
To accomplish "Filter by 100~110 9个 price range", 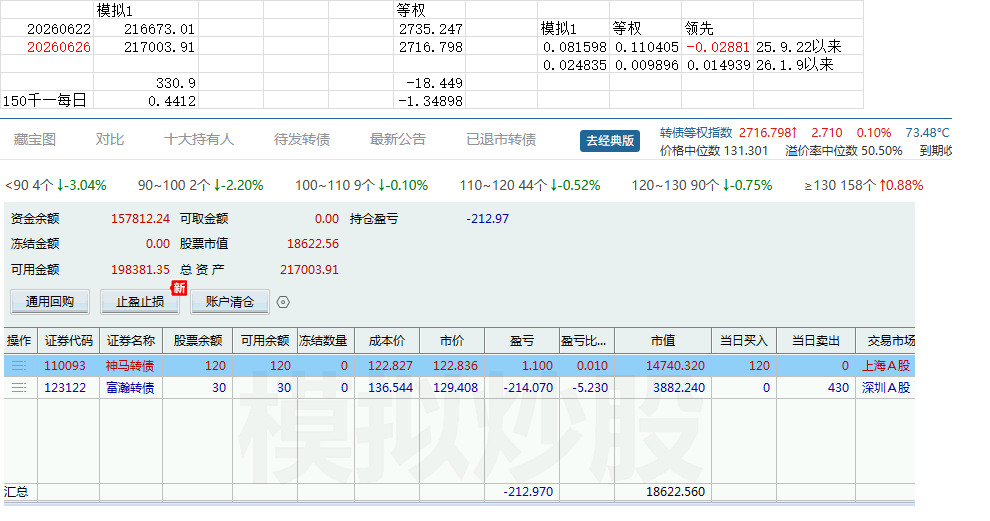I will click(x=361, y=186).
